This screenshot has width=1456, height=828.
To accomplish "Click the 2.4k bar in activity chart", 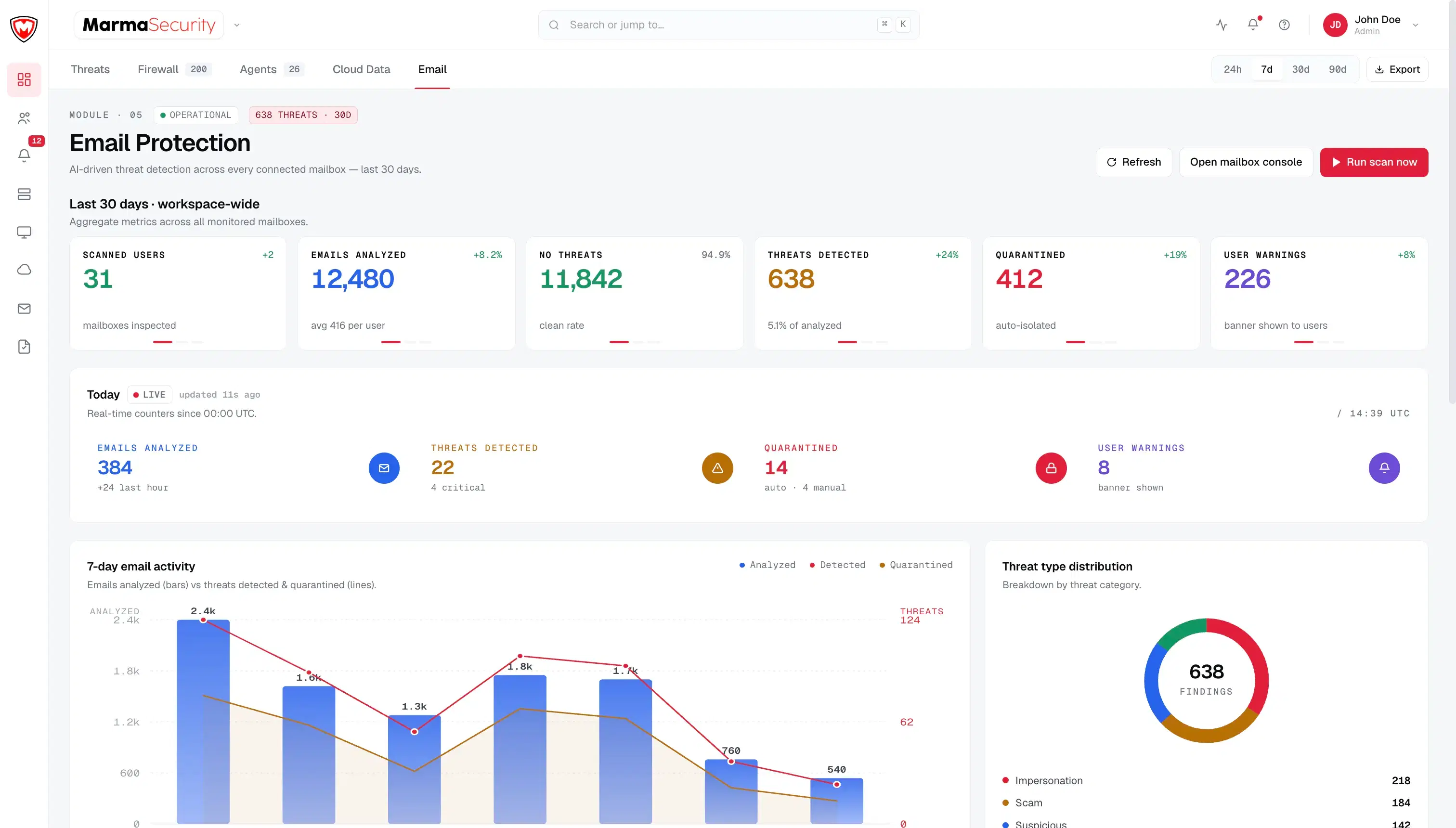I will 203,722.
